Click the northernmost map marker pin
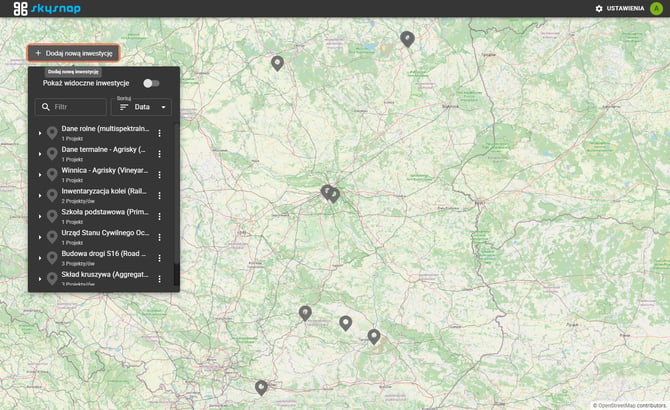Viewport: 670px width, 410px height. pyautogui.click(x=407, y=39)
